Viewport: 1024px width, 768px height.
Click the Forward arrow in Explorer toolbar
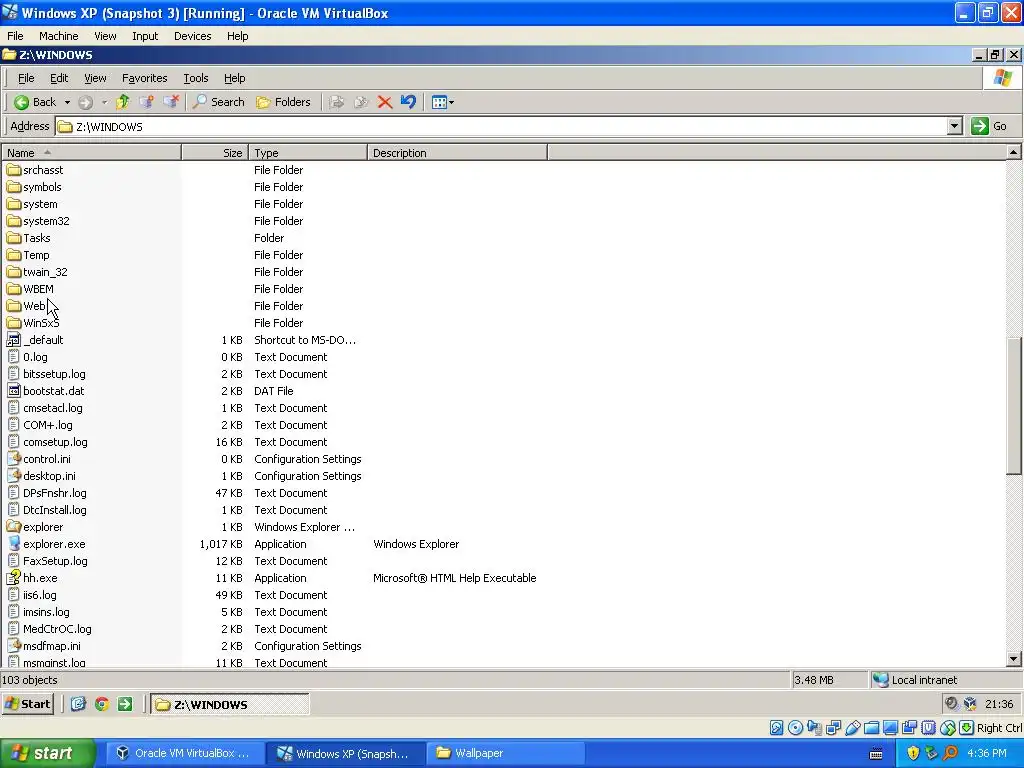pos(85,103)
